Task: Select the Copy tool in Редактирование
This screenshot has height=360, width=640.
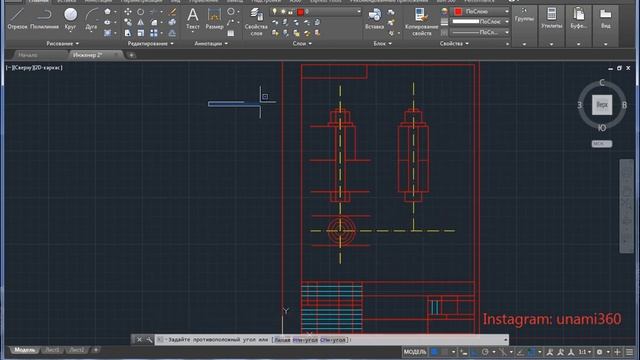Action: tap(128, 22)
